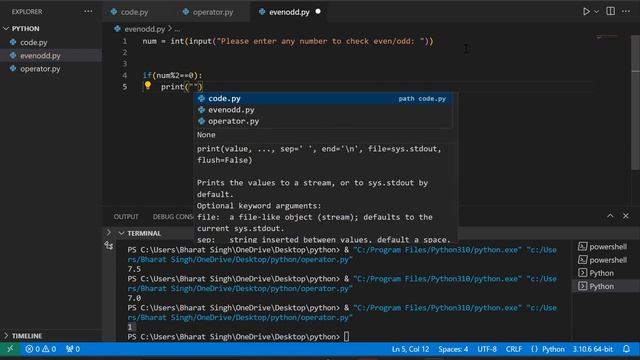Image resolution: width=640 pixels, height=360 pixels.
Task: Switch to the OUTPUT panel tab
Action: click(x=126, y=217)
